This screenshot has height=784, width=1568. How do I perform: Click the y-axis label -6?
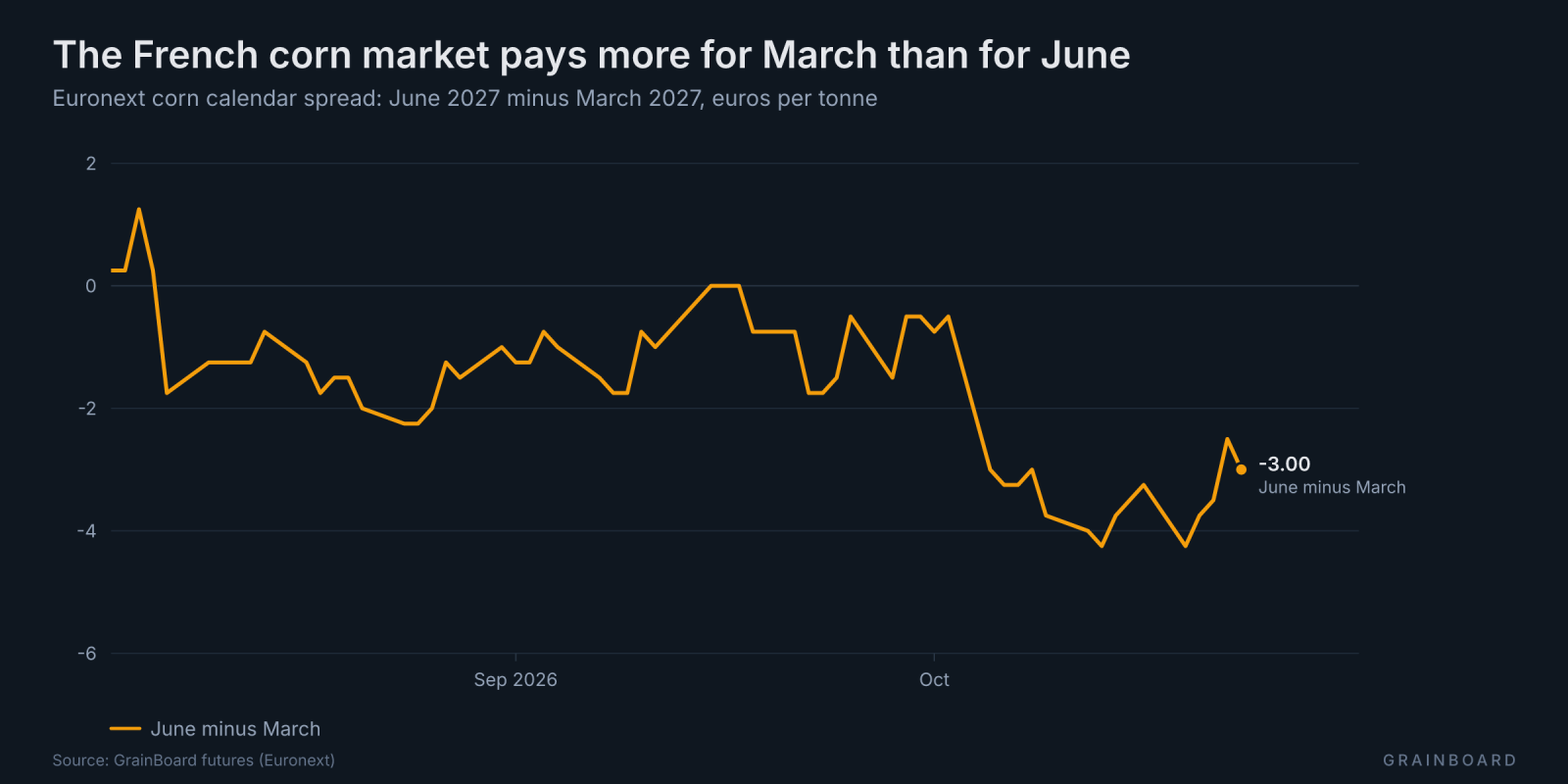click(87, 654)
